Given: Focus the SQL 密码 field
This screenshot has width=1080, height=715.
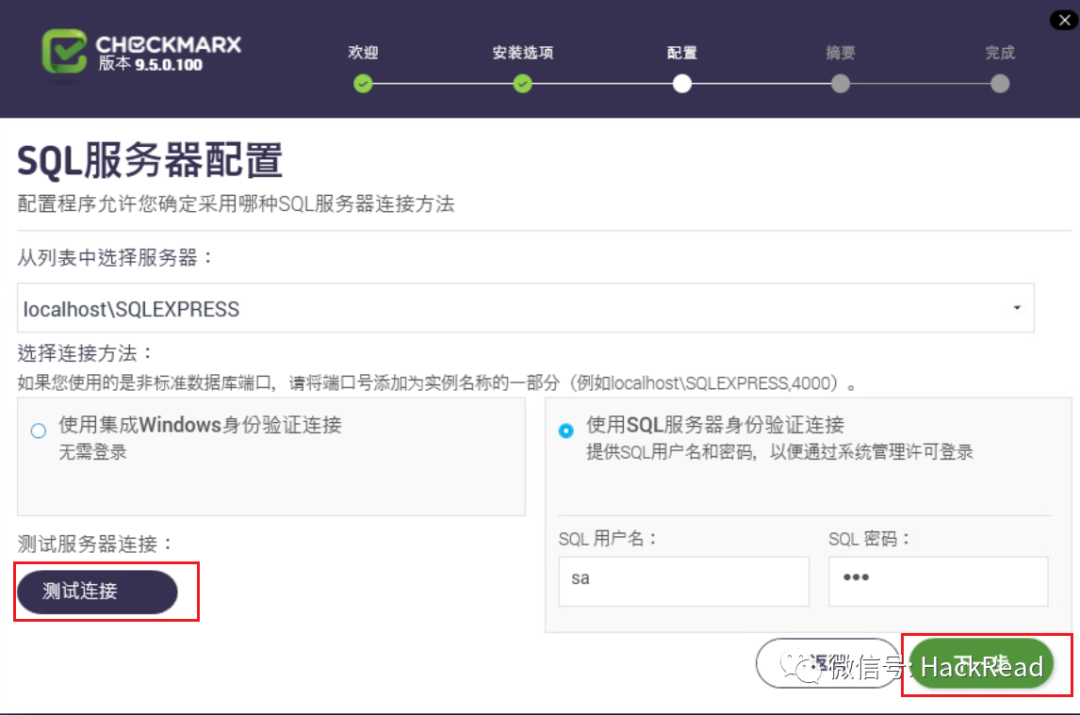Looking at the screenshot, I should 938,581.
